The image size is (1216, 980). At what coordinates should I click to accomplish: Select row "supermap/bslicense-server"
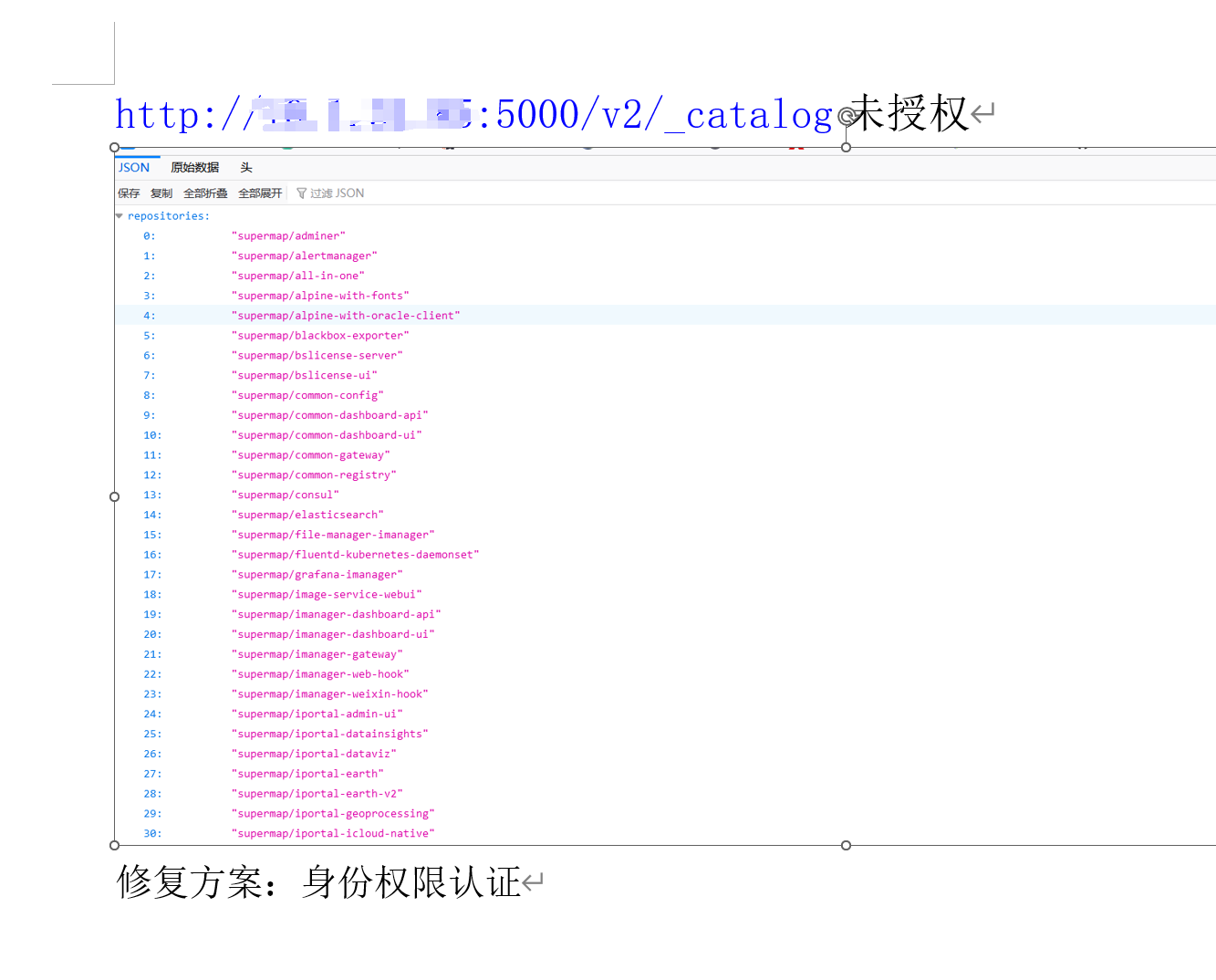[x=665, y=356]
